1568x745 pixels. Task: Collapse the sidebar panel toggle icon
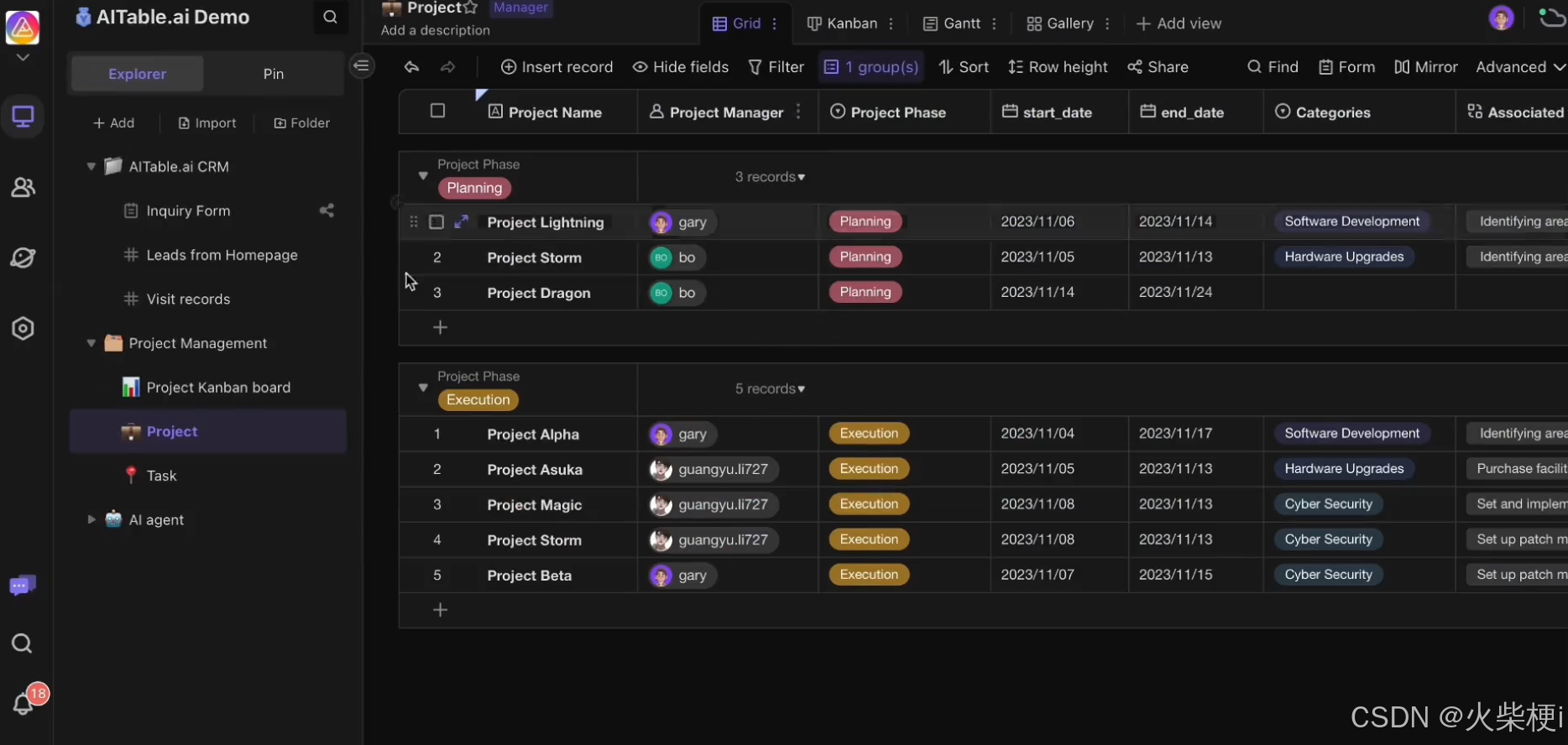click(362, 65)
